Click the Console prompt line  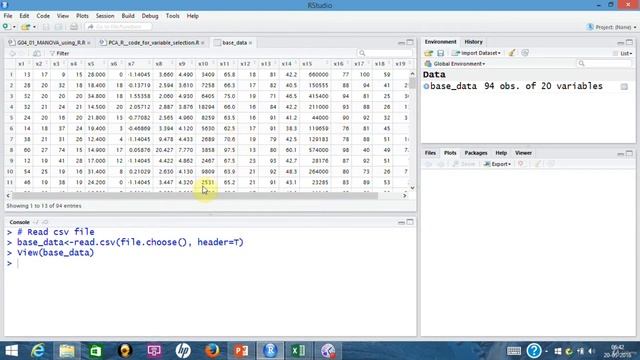point(210,263)
